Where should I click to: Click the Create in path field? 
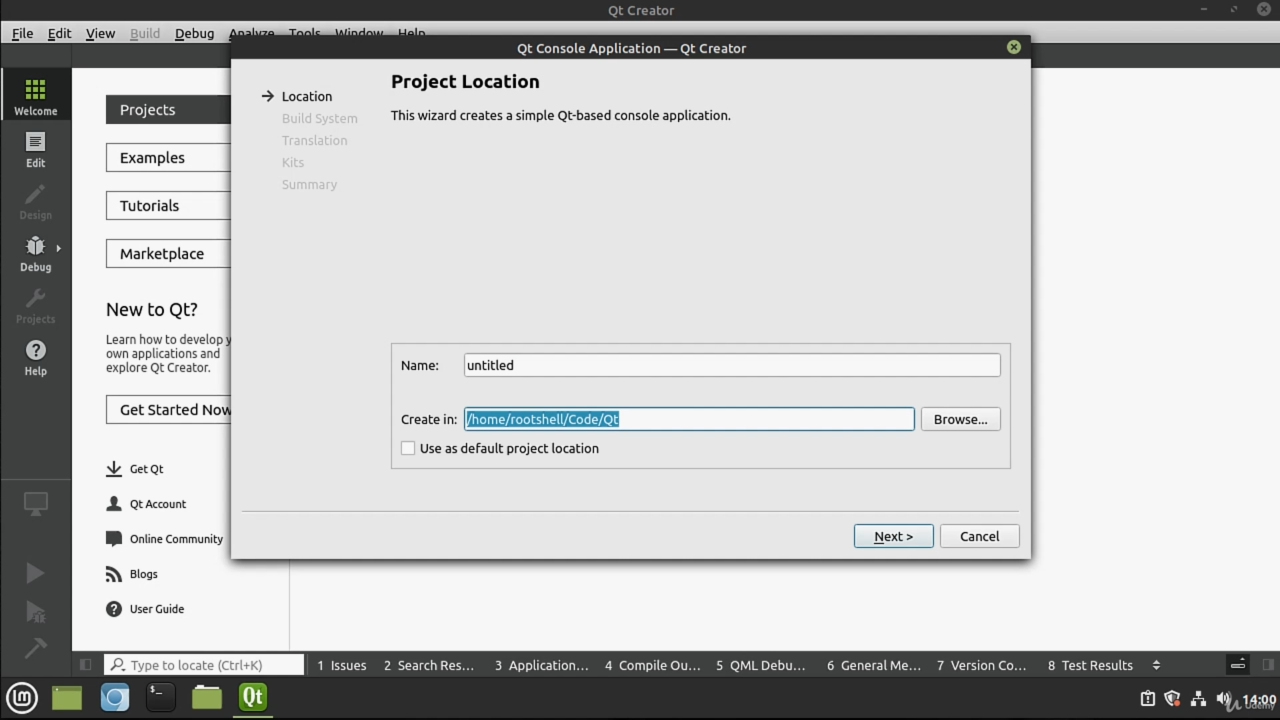point(689,419)
